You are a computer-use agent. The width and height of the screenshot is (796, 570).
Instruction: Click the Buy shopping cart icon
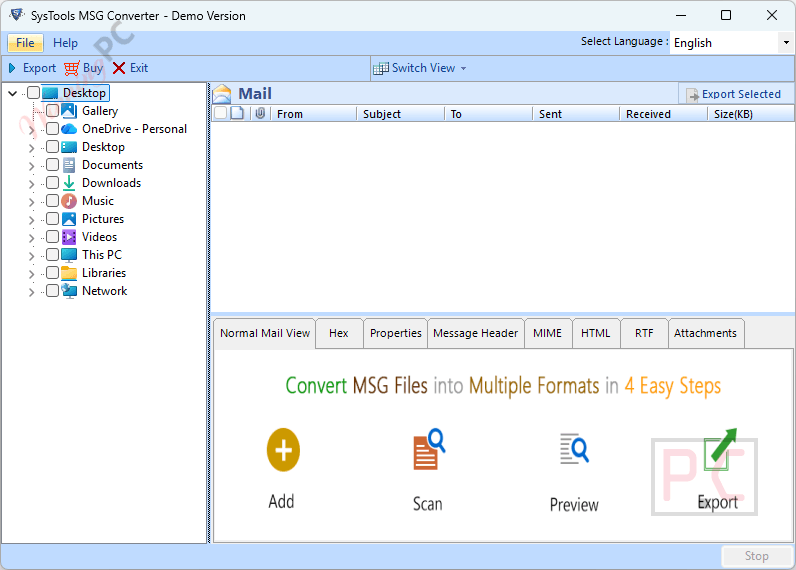(72, 68)
